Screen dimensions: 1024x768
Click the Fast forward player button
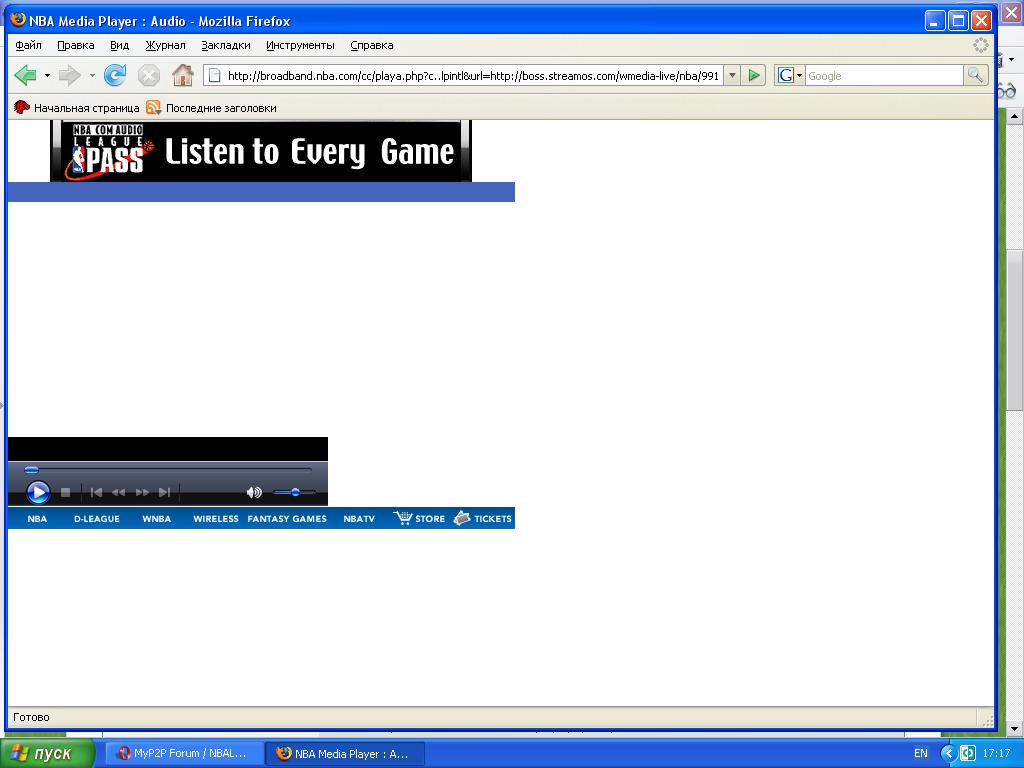point(142,492)
